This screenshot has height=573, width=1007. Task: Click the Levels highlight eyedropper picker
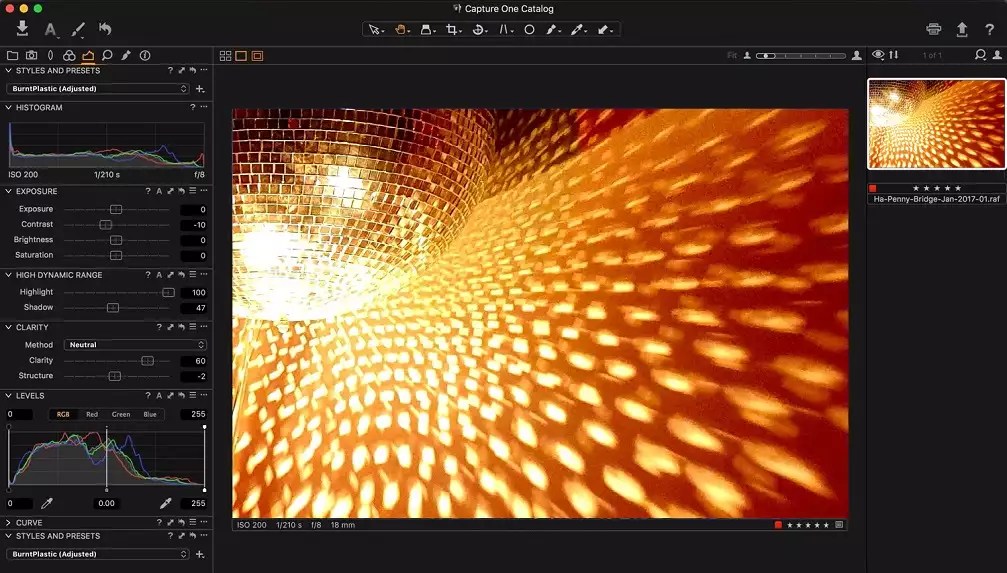(166, 503)
